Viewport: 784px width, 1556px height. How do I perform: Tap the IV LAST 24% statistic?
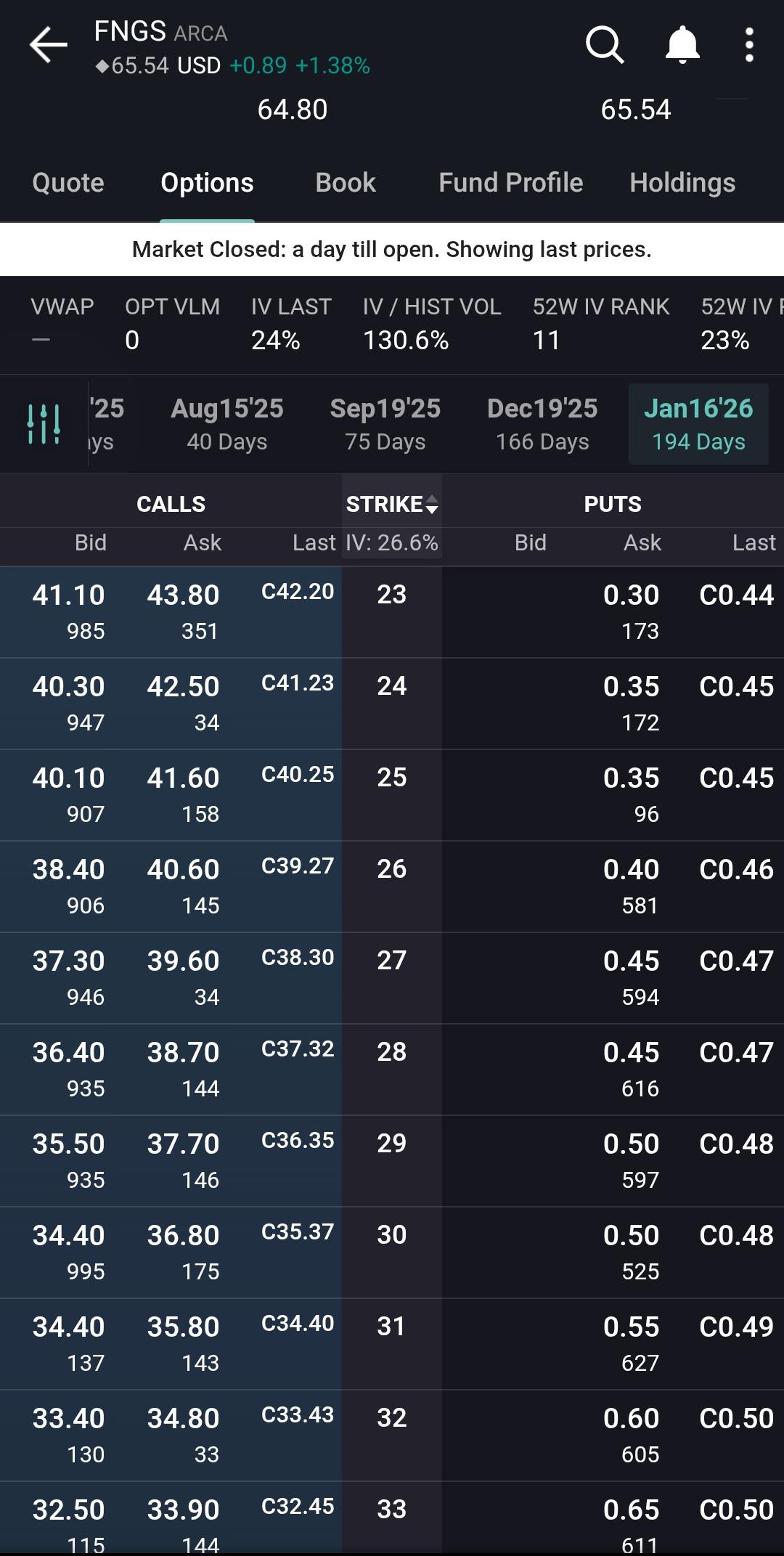pyautogui.click(x=291, y=323)
